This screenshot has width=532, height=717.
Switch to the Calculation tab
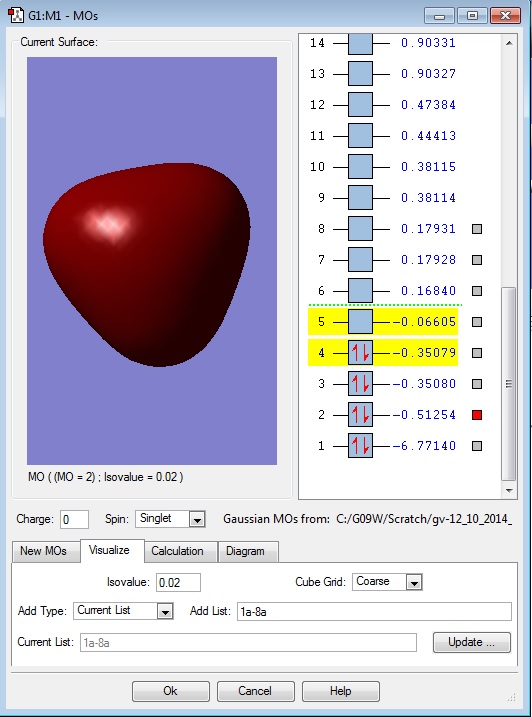point(177,551)
